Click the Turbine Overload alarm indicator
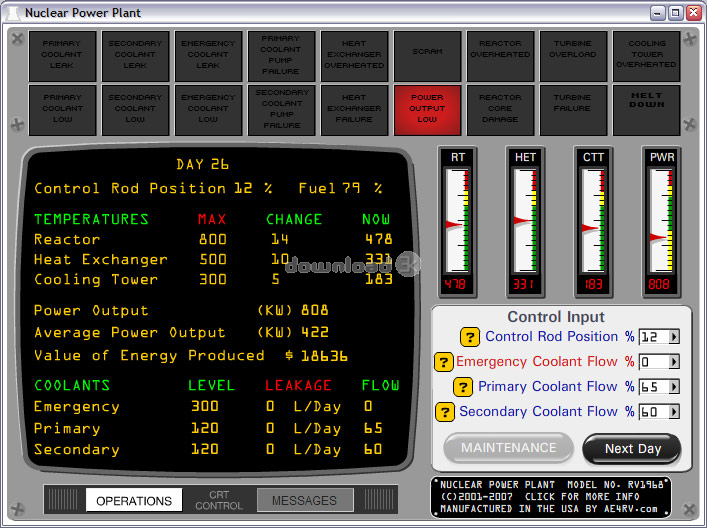 (x=574, y=56)
